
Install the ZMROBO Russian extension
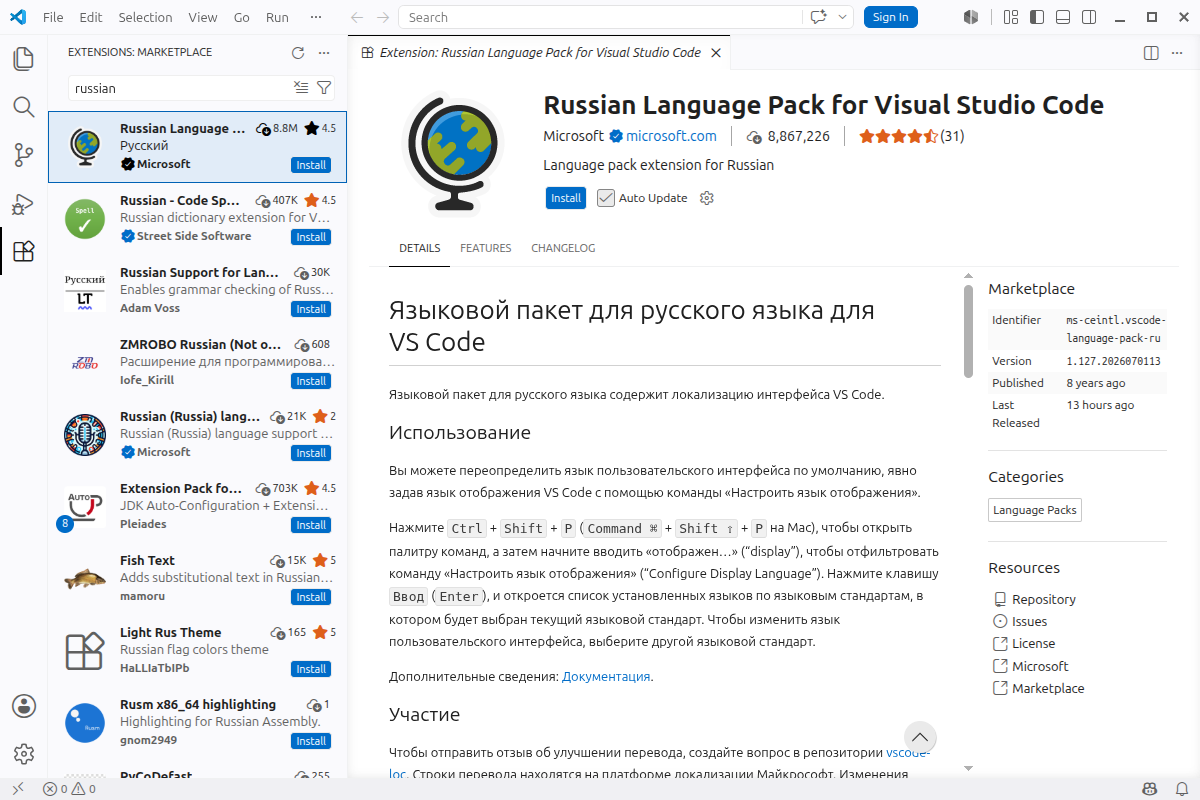[x=311, y=381]
